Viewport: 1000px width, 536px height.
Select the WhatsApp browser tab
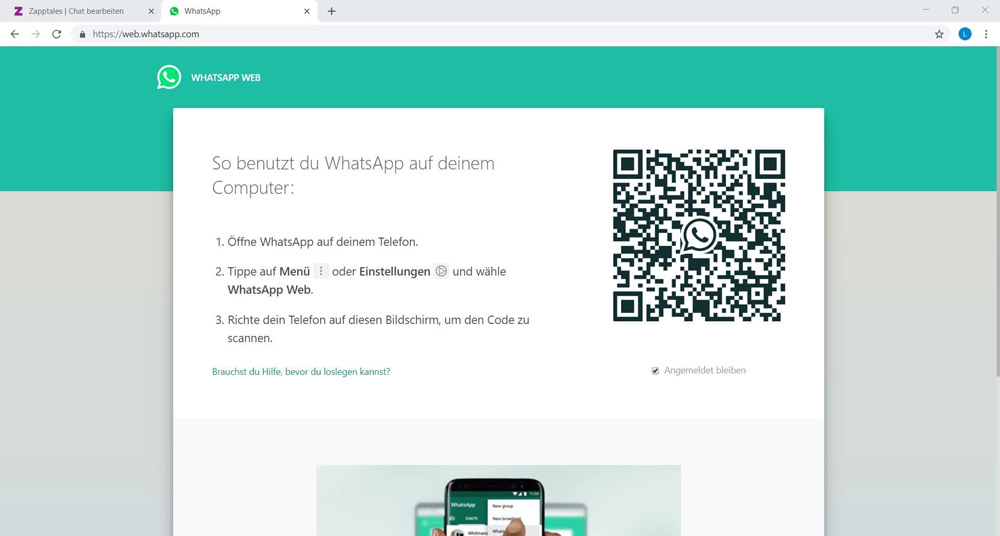(239, 11)
